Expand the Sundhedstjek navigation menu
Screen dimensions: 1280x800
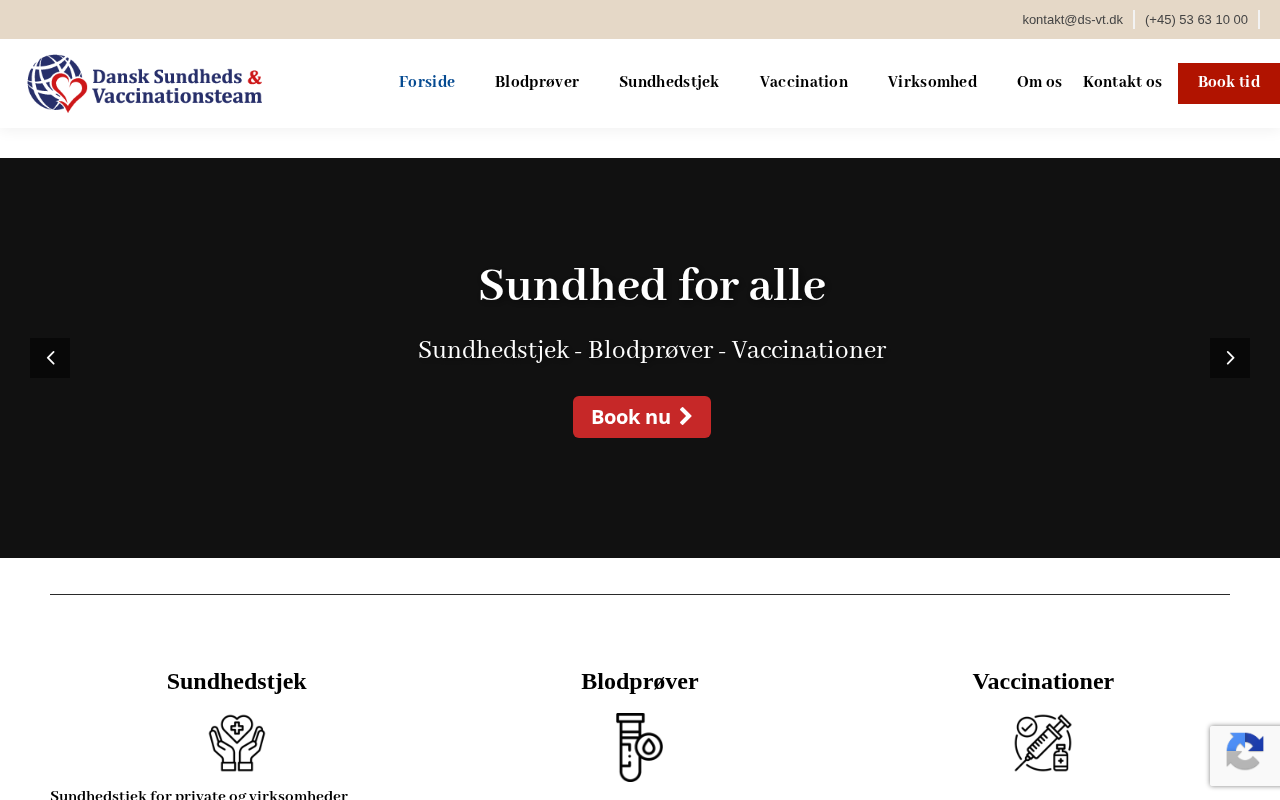(669, 82)
